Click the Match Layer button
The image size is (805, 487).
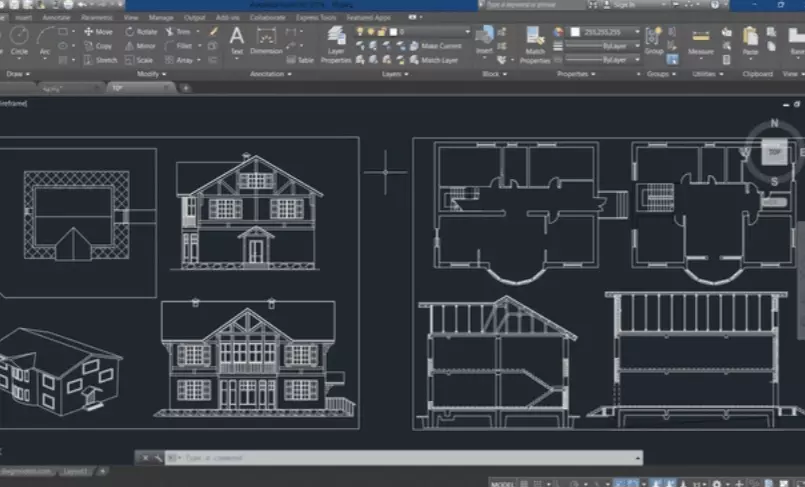434,60
